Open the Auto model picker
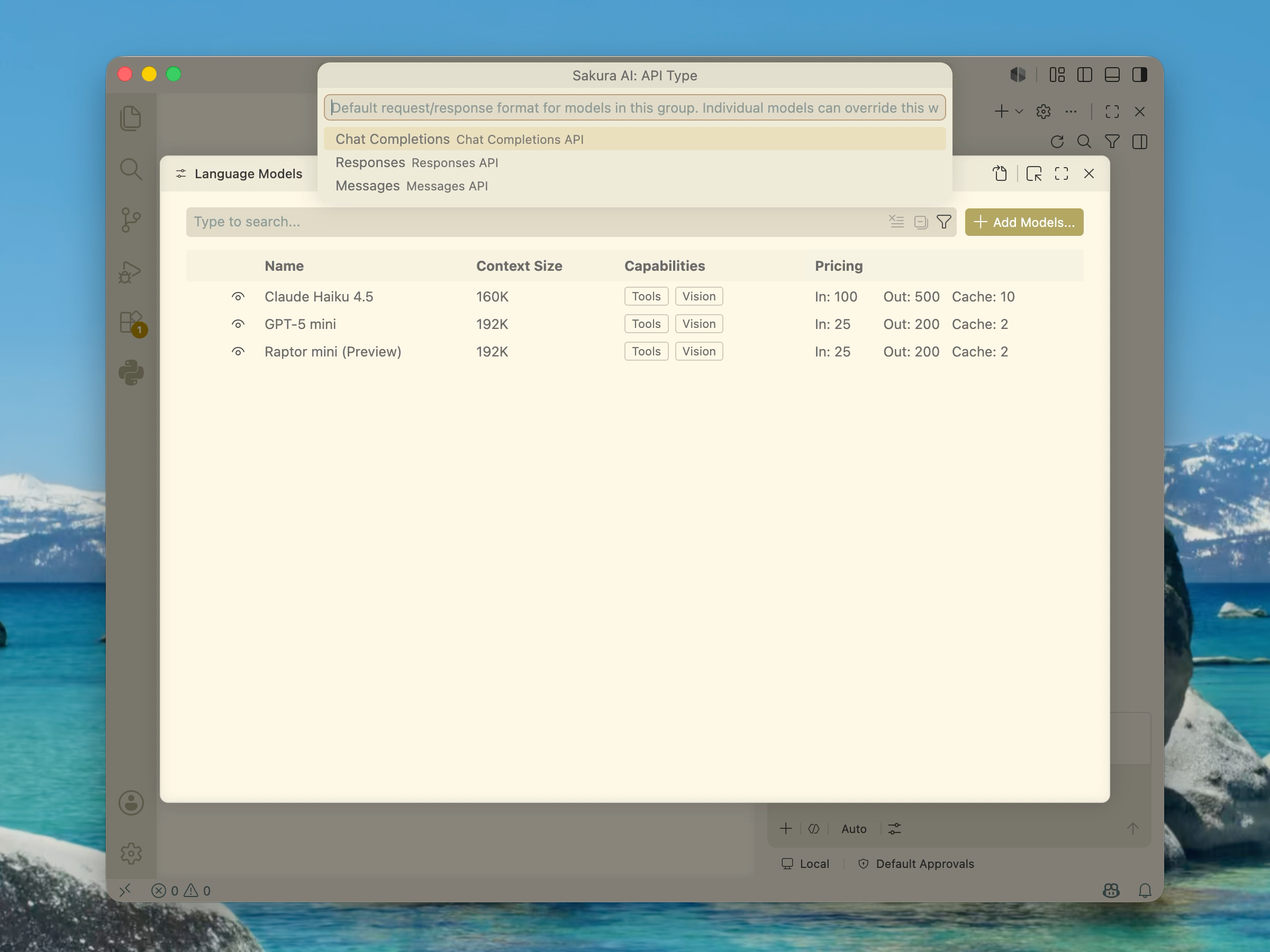Screen dimensions: 1270x952 (854, 829)
